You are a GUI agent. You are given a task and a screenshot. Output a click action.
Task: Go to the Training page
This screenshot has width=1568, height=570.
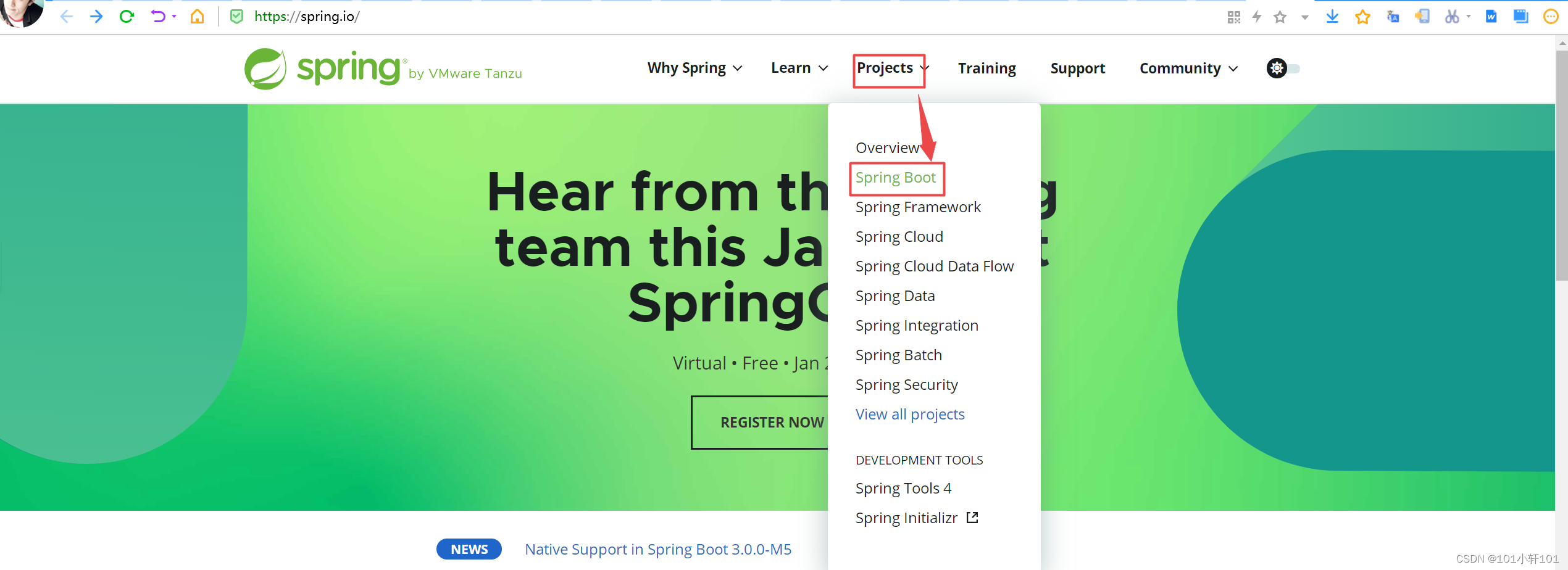[x=986, y=68]
